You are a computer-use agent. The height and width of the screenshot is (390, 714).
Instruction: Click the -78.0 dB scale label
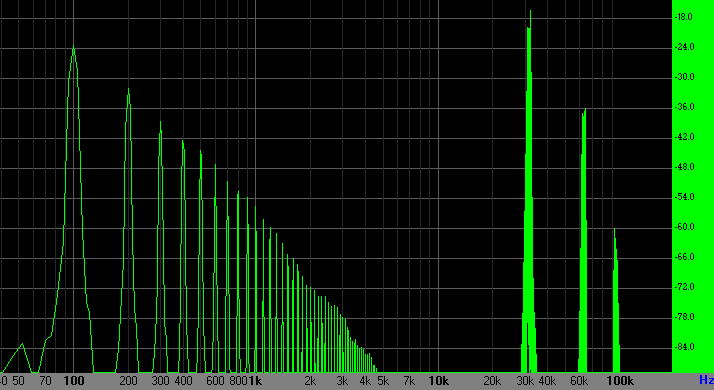pyautogui.click(x=684, y=317)
